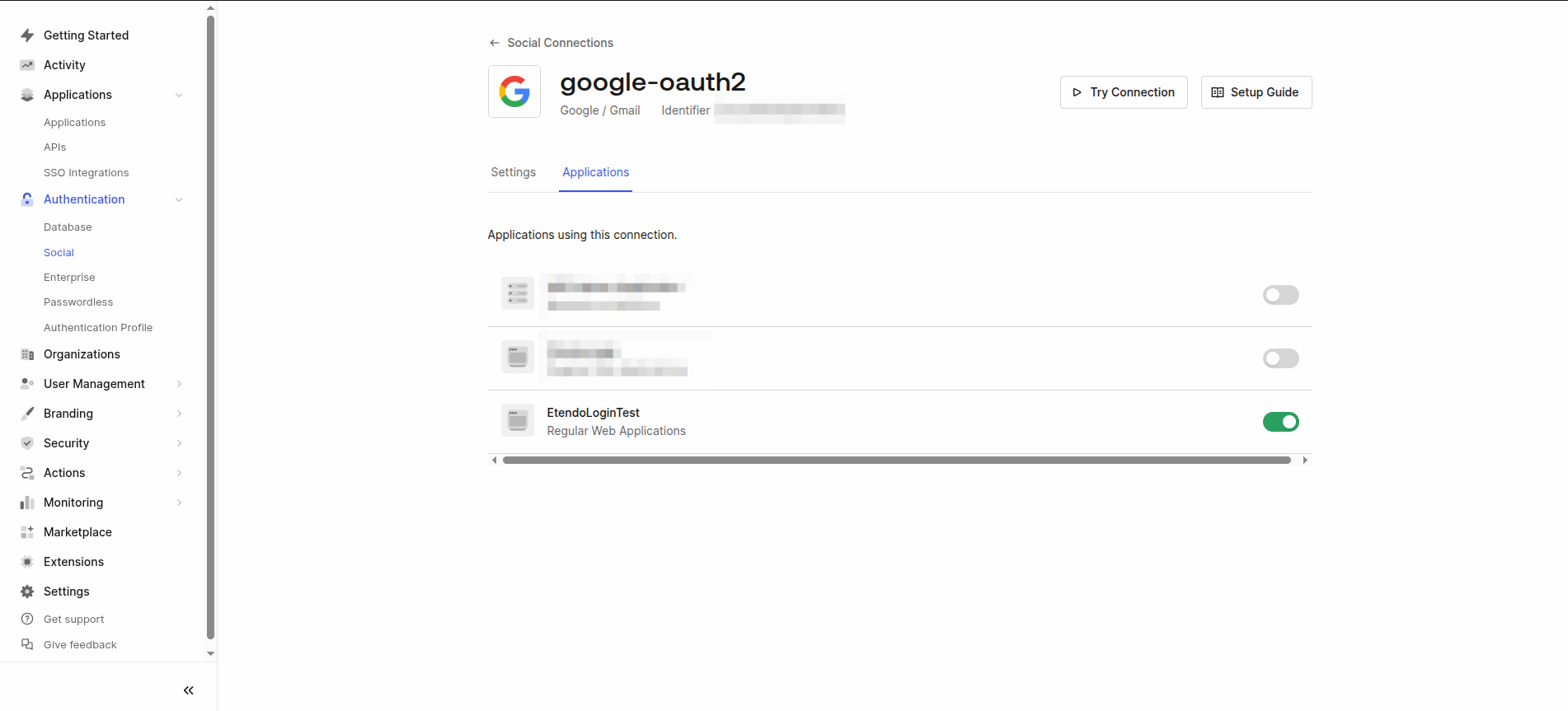Open the Settings gear icon
The image size is (1568, 711).
[27, 592]
